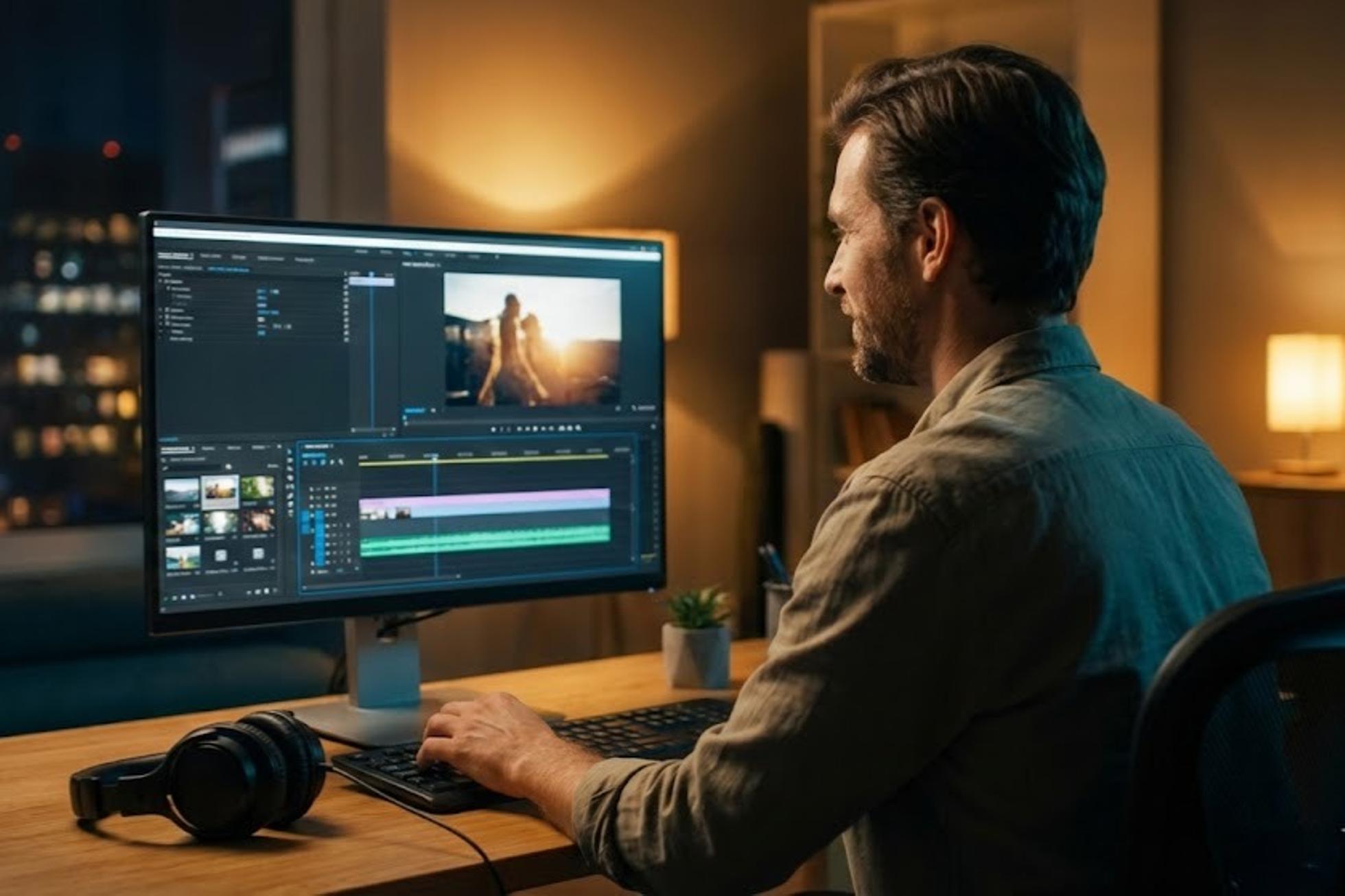The width and height of the screenshot is (1345, 896).
Task: Click the trash icon at project panel bottom-right
Action: (x=274, y=590)
